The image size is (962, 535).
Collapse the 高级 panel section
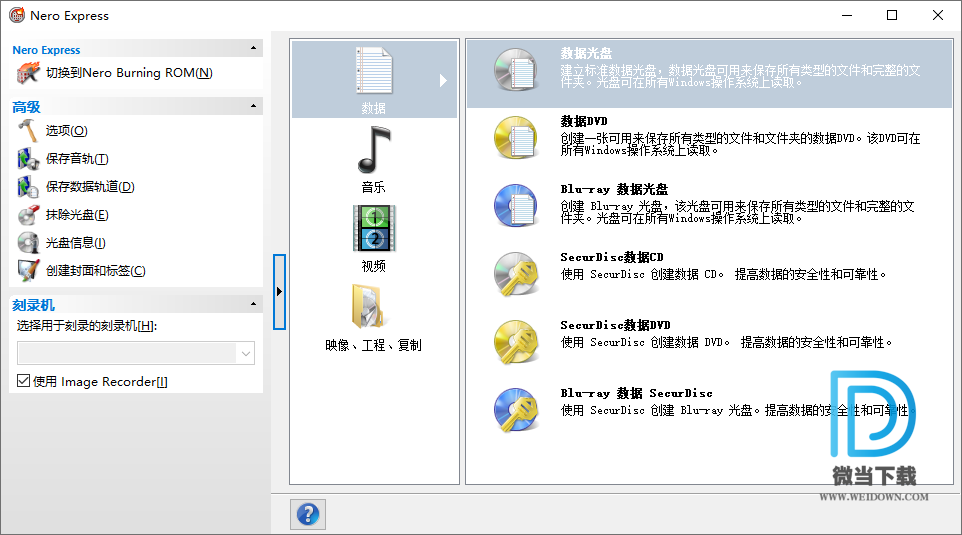click(253, 106)
